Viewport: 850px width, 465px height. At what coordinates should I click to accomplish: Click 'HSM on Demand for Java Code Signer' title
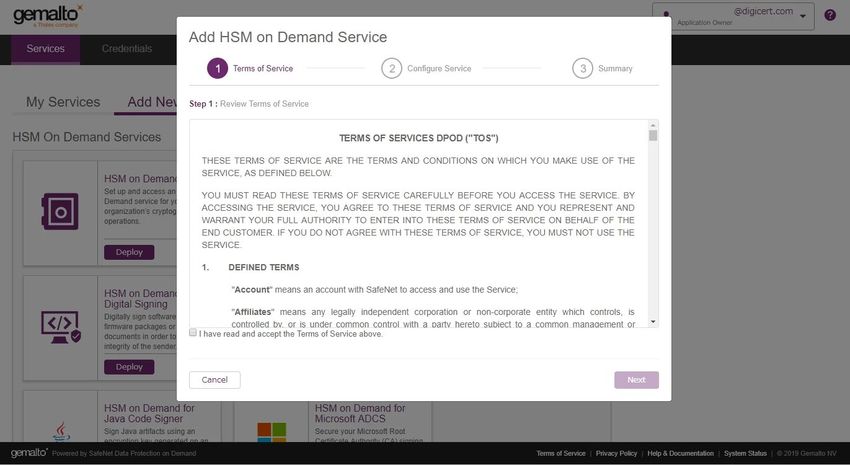tap(149, 414)
